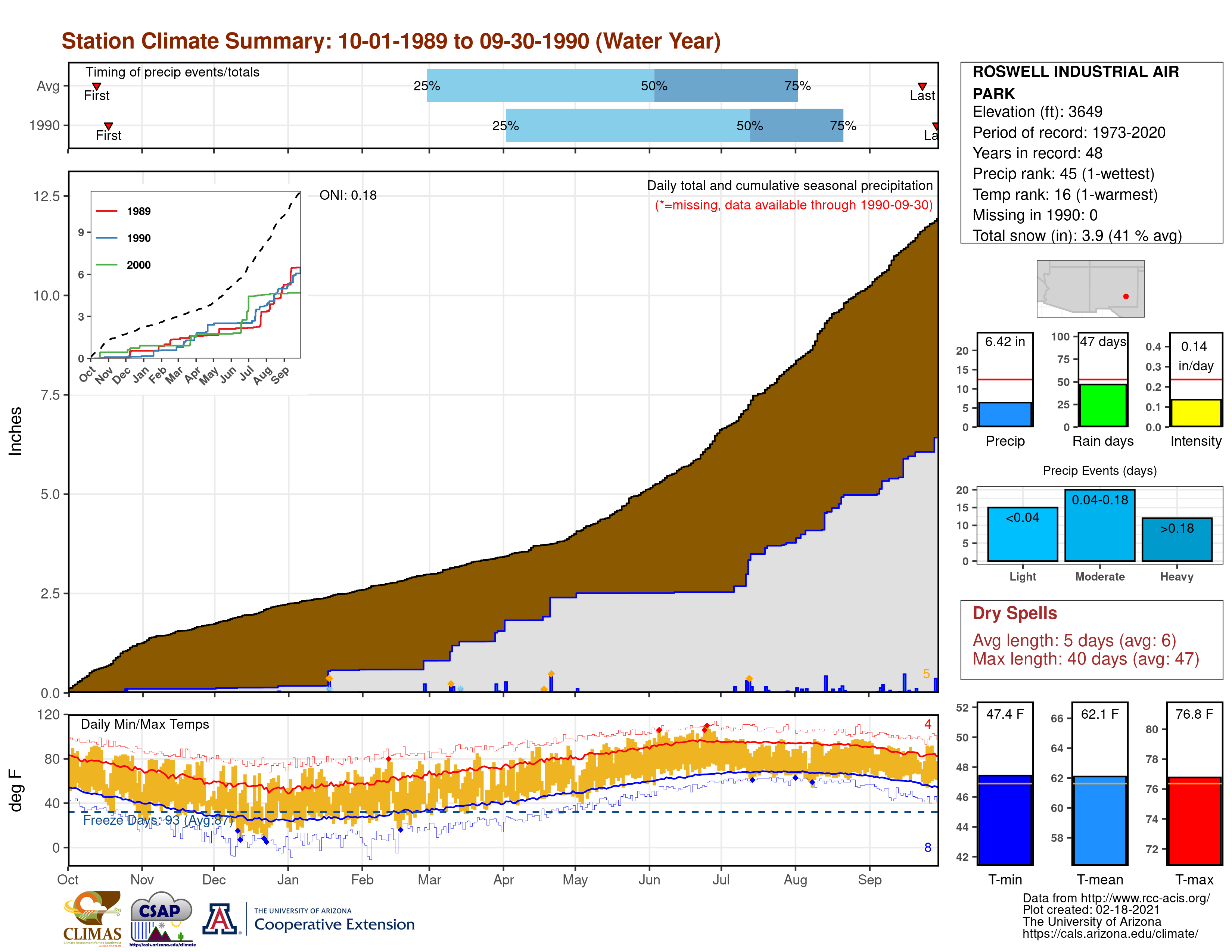The height and width of the screenshot is (952, 1232).
Task: Click the station location map thumbnail
Action: [x=1091, y=288]
